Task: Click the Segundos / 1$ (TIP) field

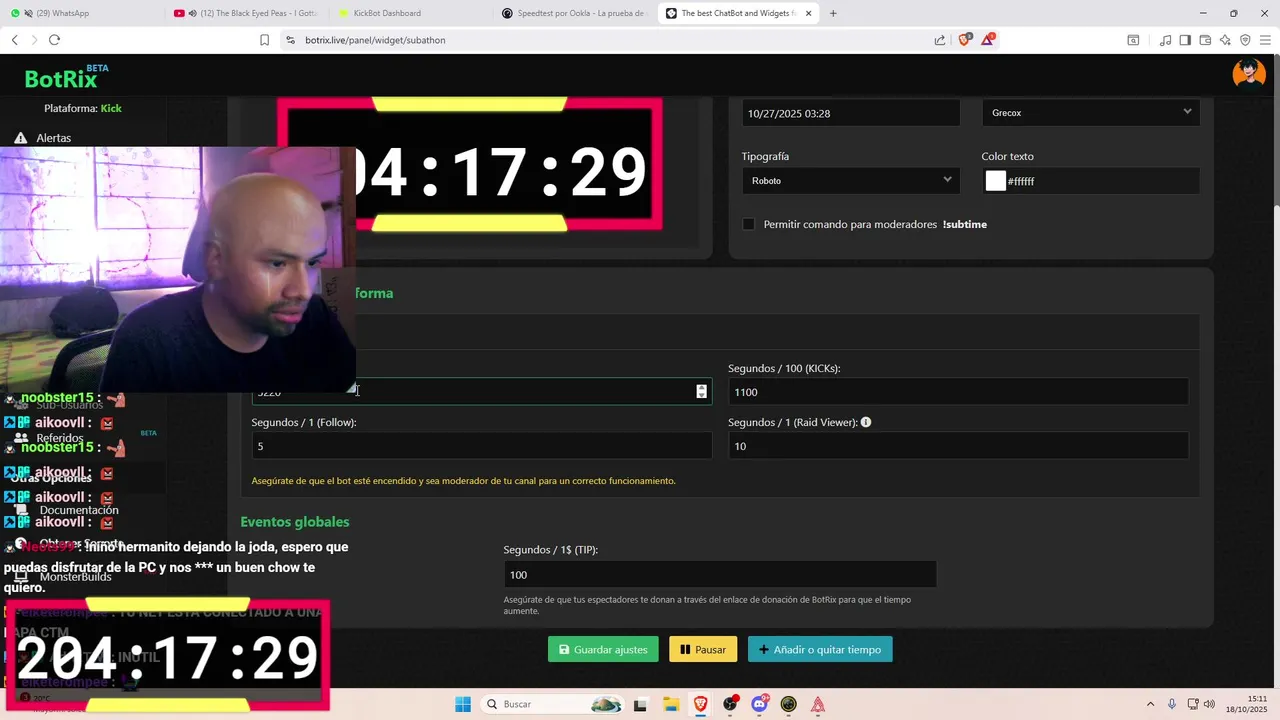Action: (x=720, y=574)
